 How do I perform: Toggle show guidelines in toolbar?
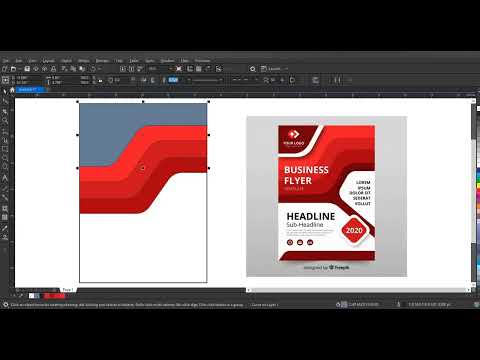point(208,69)
